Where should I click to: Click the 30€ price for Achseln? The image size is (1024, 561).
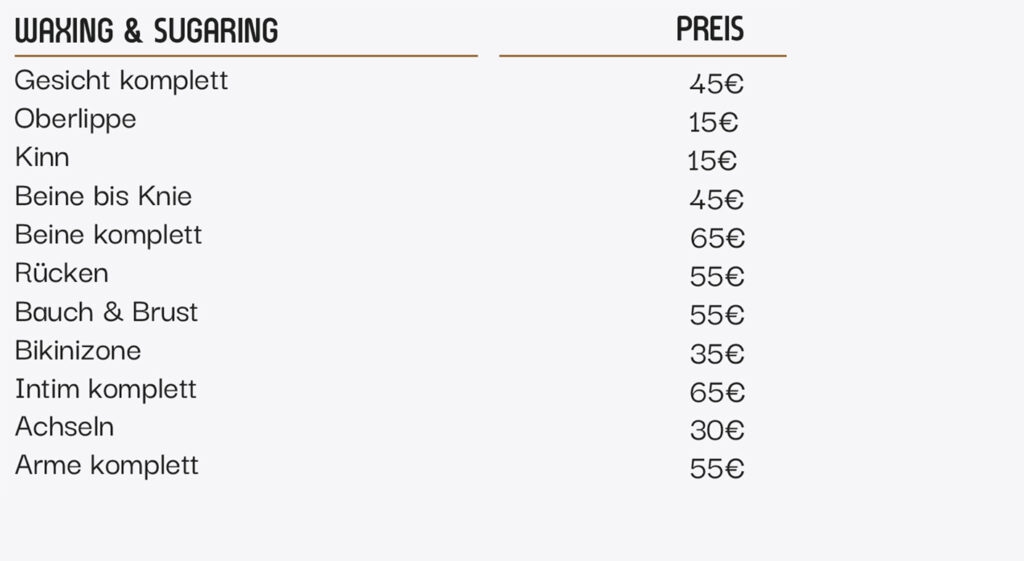click(717, 431)
